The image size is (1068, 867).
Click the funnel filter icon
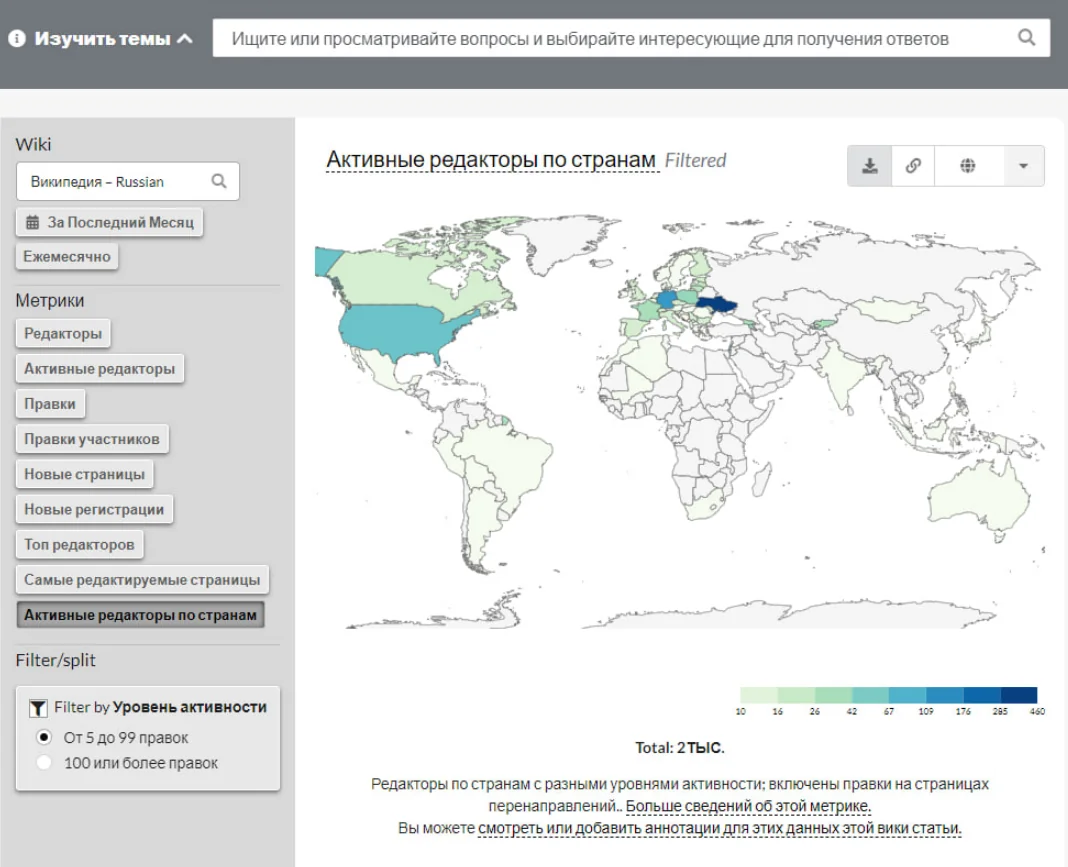(38, 708)
